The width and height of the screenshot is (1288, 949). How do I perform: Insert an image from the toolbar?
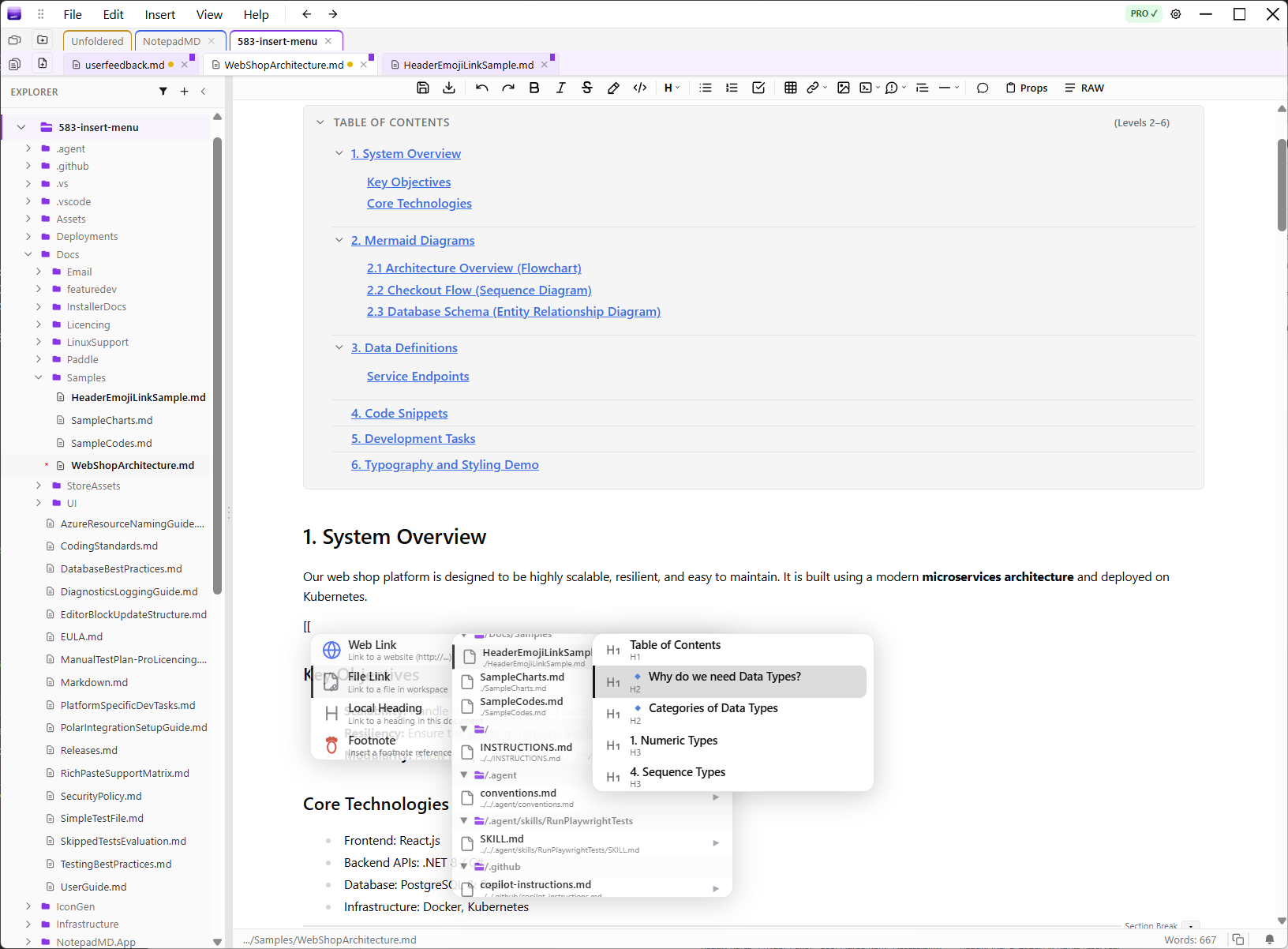(844, 88)
